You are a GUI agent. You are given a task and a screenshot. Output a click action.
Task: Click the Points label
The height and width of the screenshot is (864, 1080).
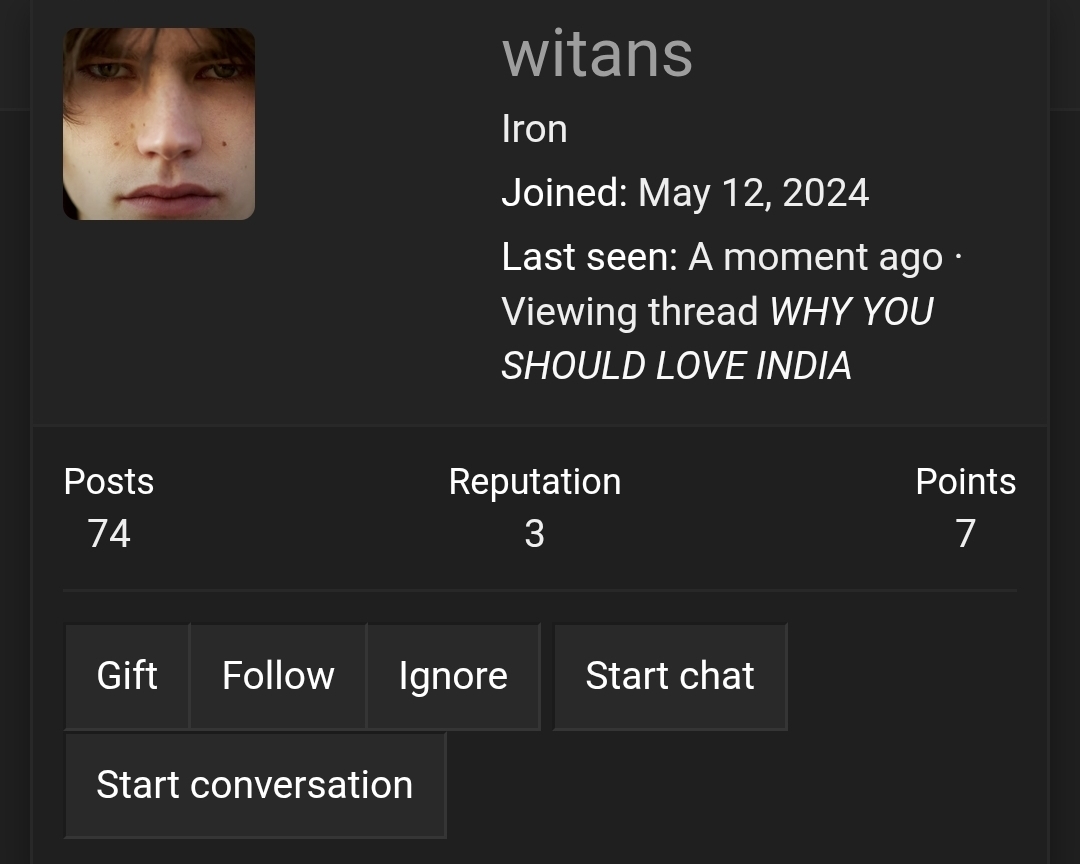click(965, 482)
